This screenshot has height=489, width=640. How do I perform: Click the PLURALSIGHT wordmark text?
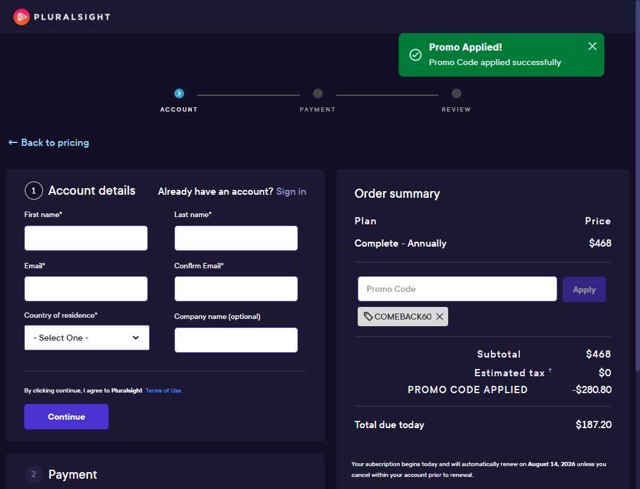tap(72, 17)
